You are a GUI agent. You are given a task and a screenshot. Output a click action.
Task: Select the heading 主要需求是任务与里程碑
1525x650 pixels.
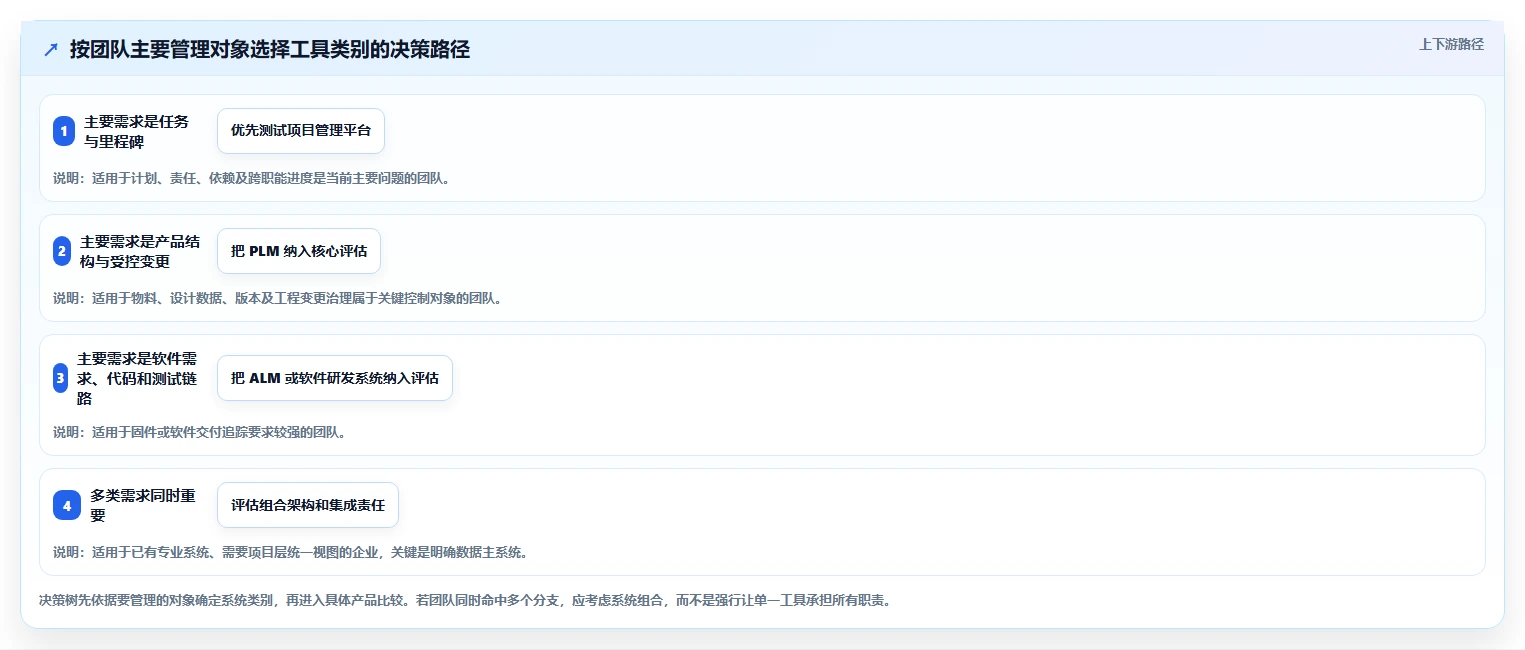pos(137,131)
